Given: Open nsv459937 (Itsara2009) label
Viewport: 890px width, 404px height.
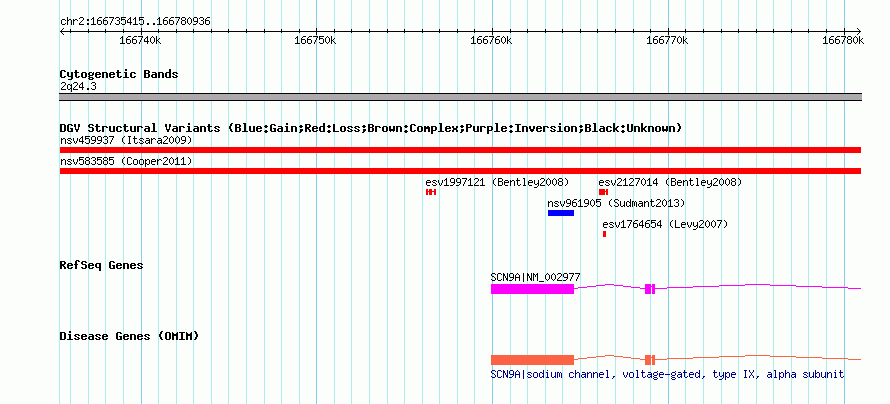Looking at the screenshot, I should point(126,140).
